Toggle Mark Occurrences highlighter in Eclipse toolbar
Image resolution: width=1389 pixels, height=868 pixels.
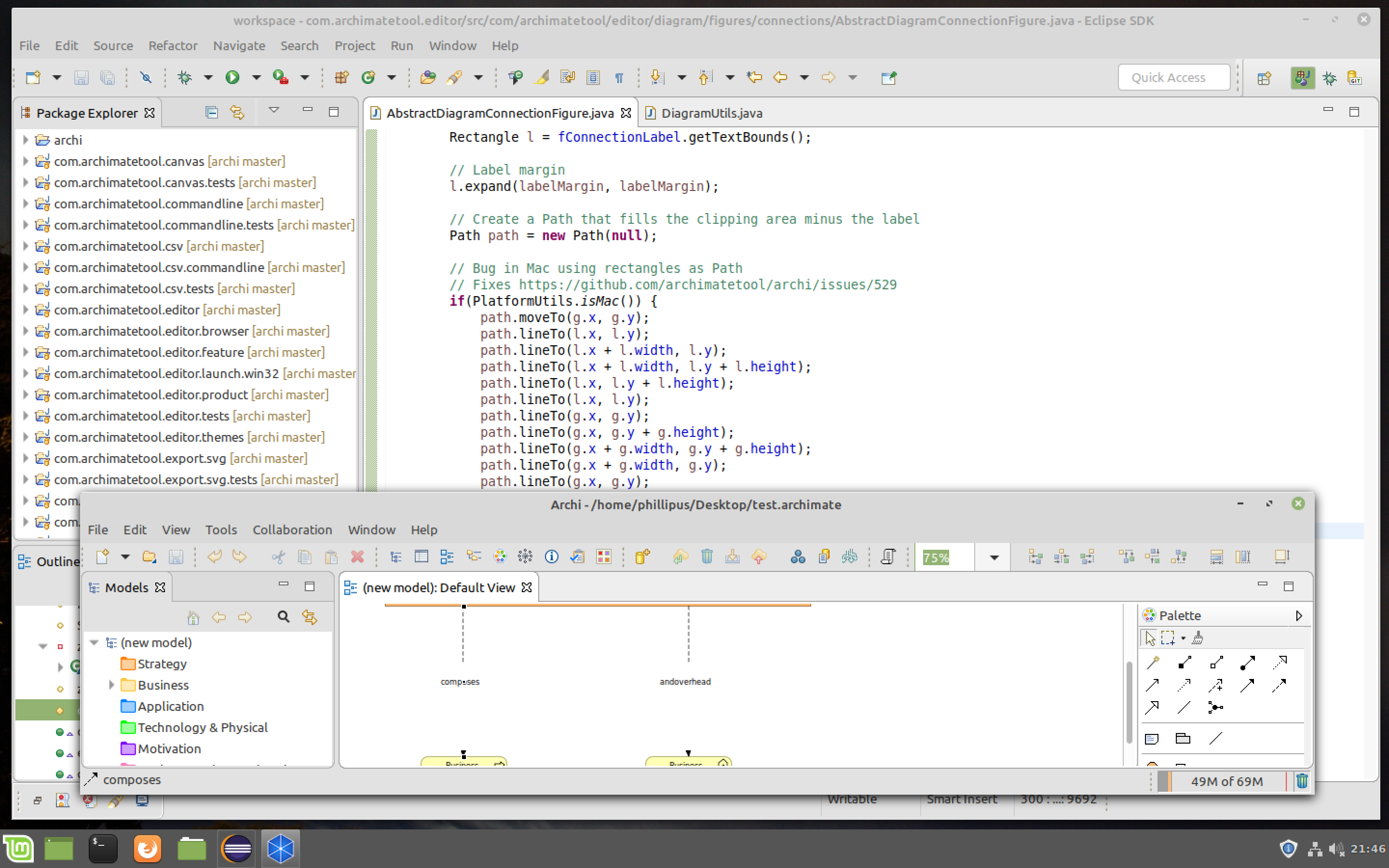540,77
